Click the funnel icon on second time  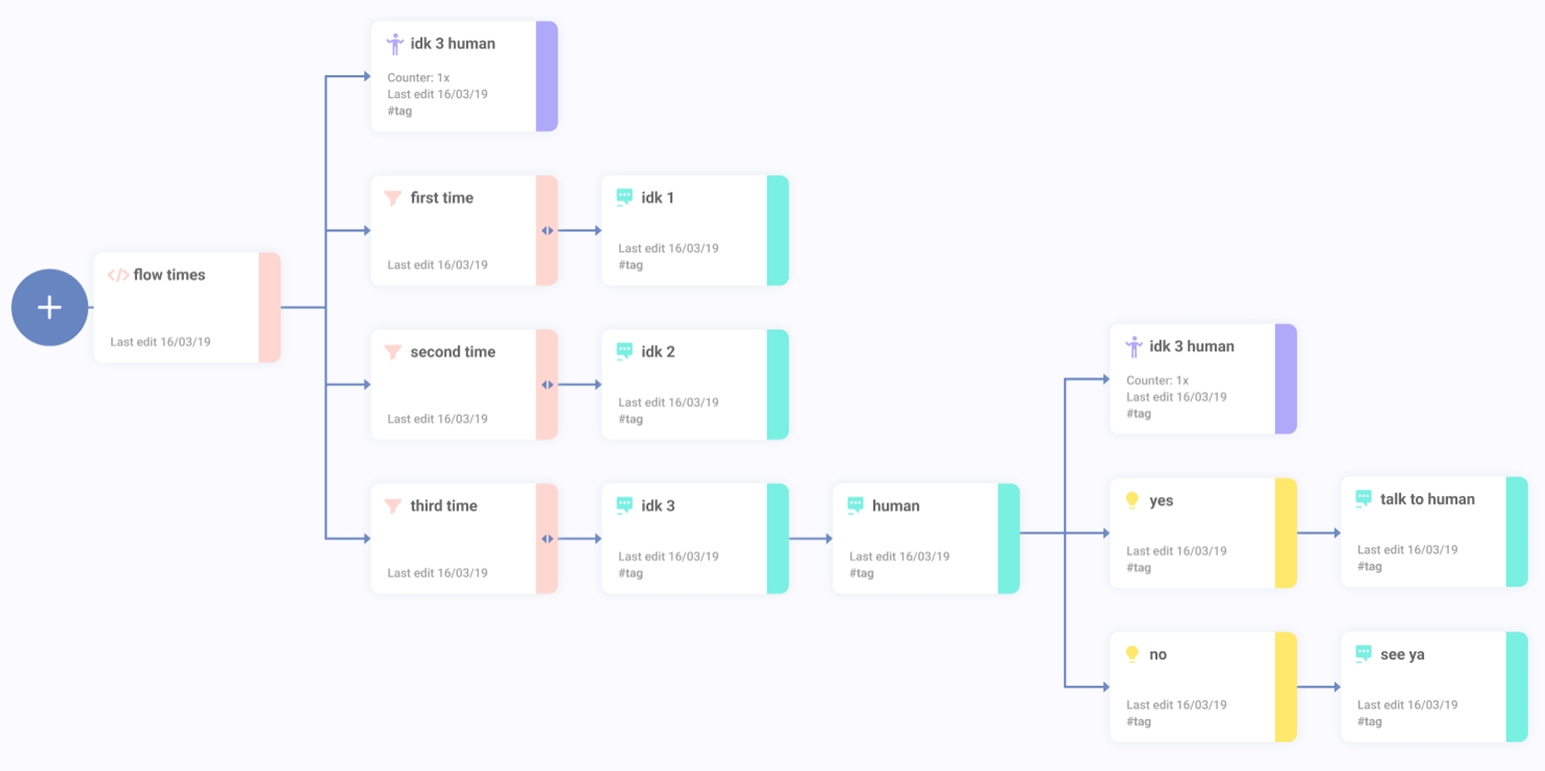click(393, 352)
